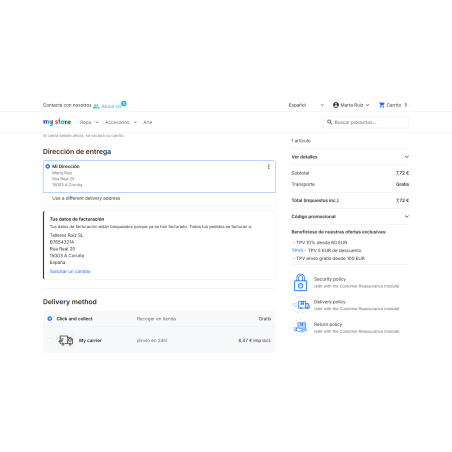Click Solicitar un cambio link
The height and width of the screenshot is (452, 452).
[x=70, y=271]
